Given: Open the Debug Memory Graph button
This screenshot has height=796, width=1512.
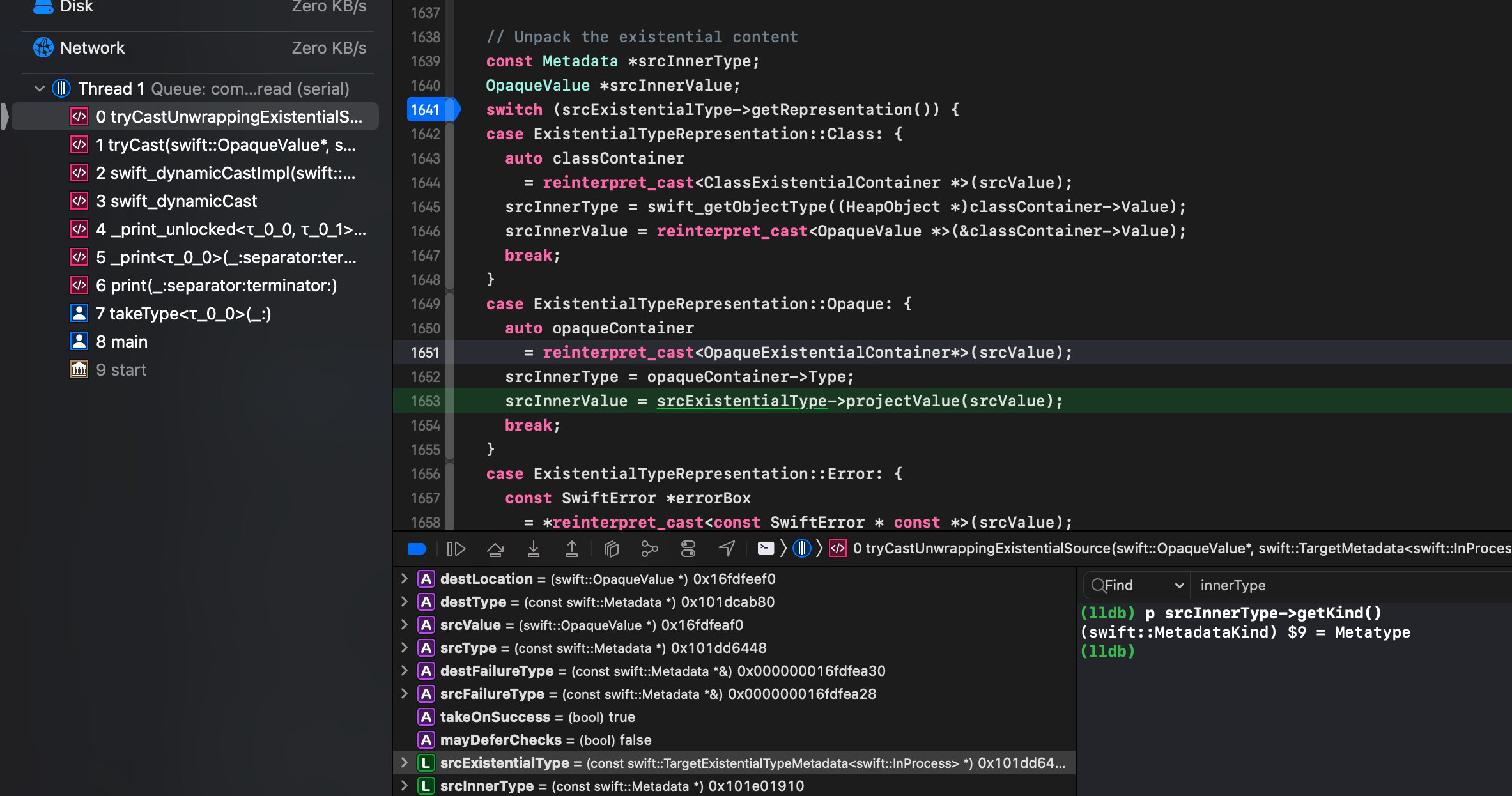Looking at the screenshot, I should pos(649,549).
